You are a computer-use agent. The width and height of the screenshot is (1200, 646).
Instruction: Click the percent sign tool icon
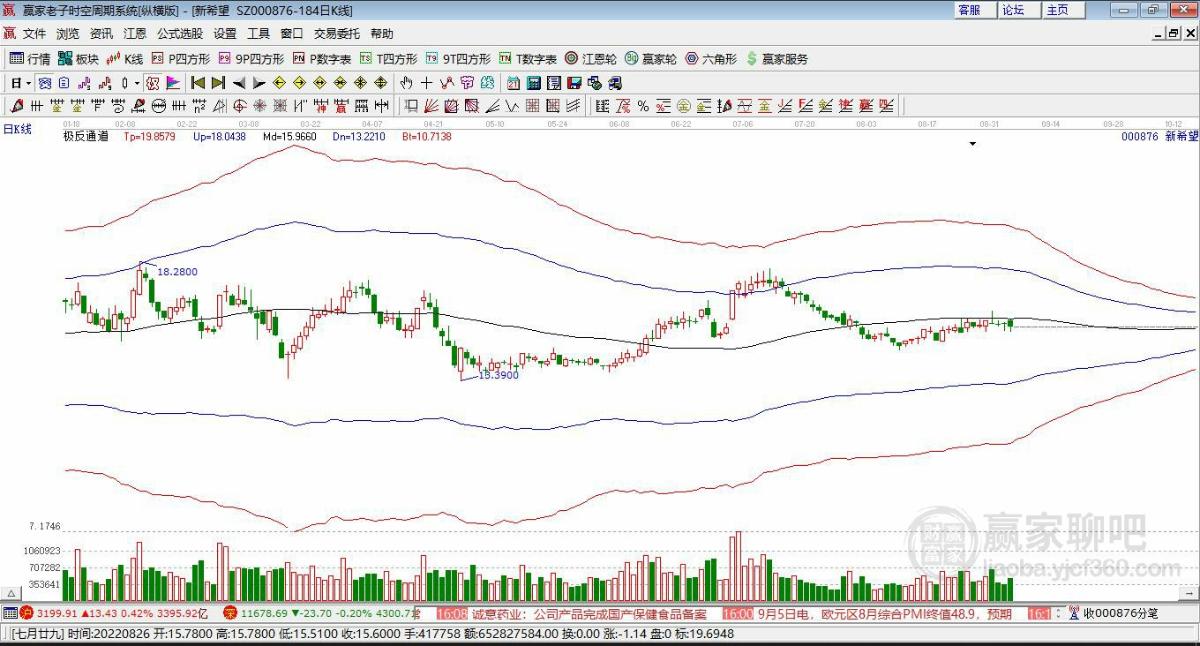pyautogui.click(x=643, y=105)
